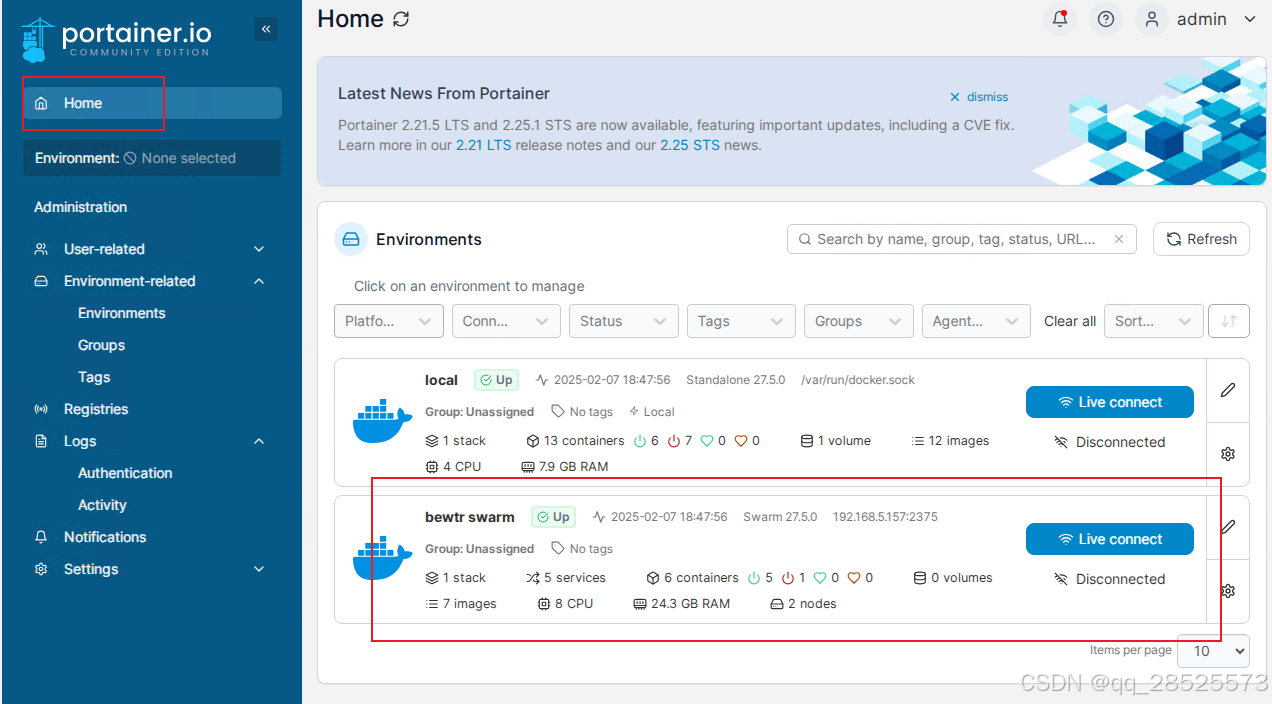The height and width of the screenshot is (704, 1272).
Task: Open the Sort by dropdown
Action: 1154,321
